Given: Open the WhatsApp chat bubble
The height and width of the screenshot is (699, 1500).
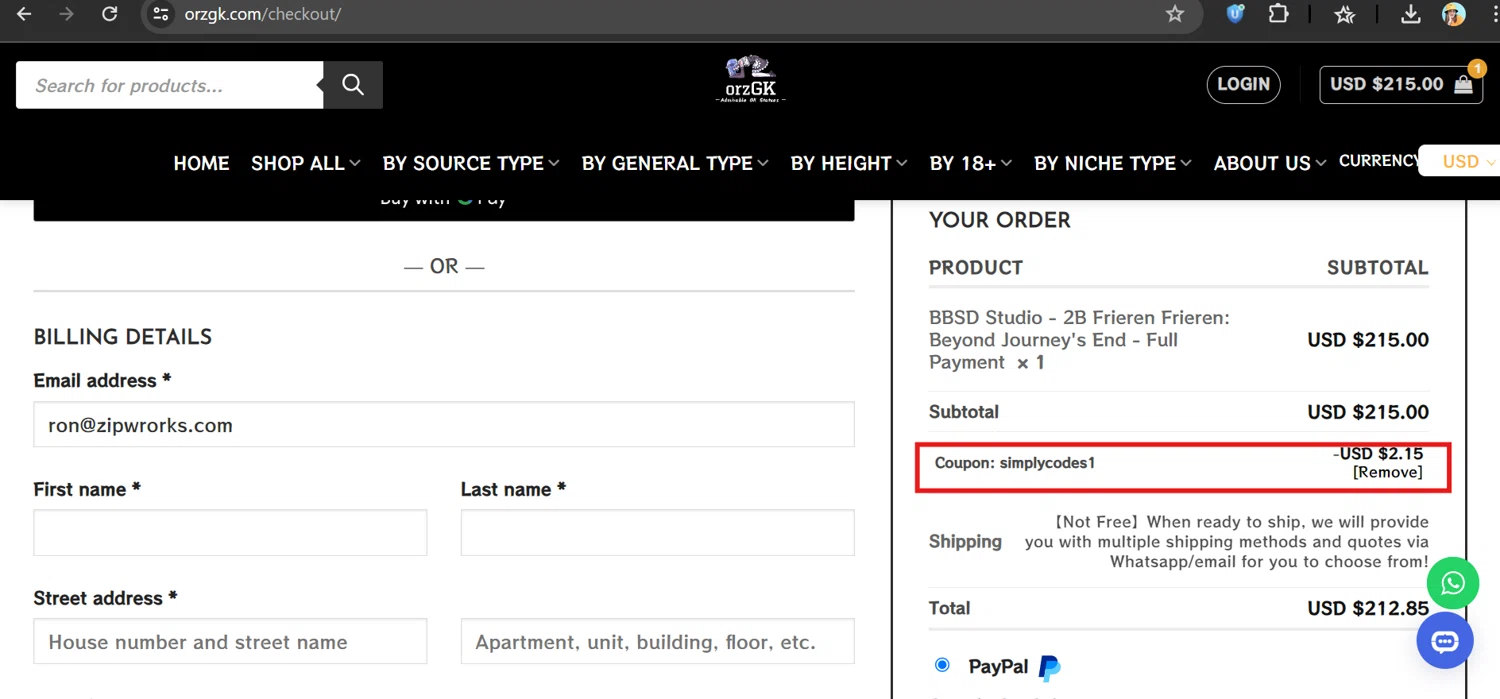Looking at the screenshot, I should click(x=1453, y=583).
